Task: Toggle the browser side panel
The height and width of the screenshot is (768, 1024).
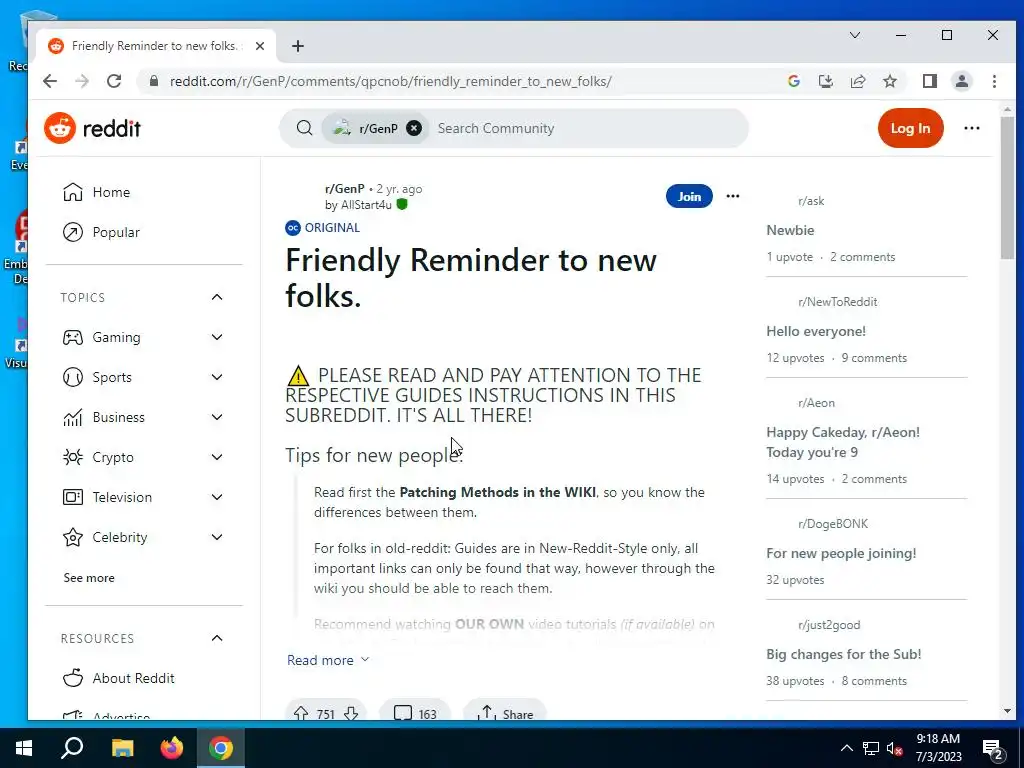Action: click(929, 81)
